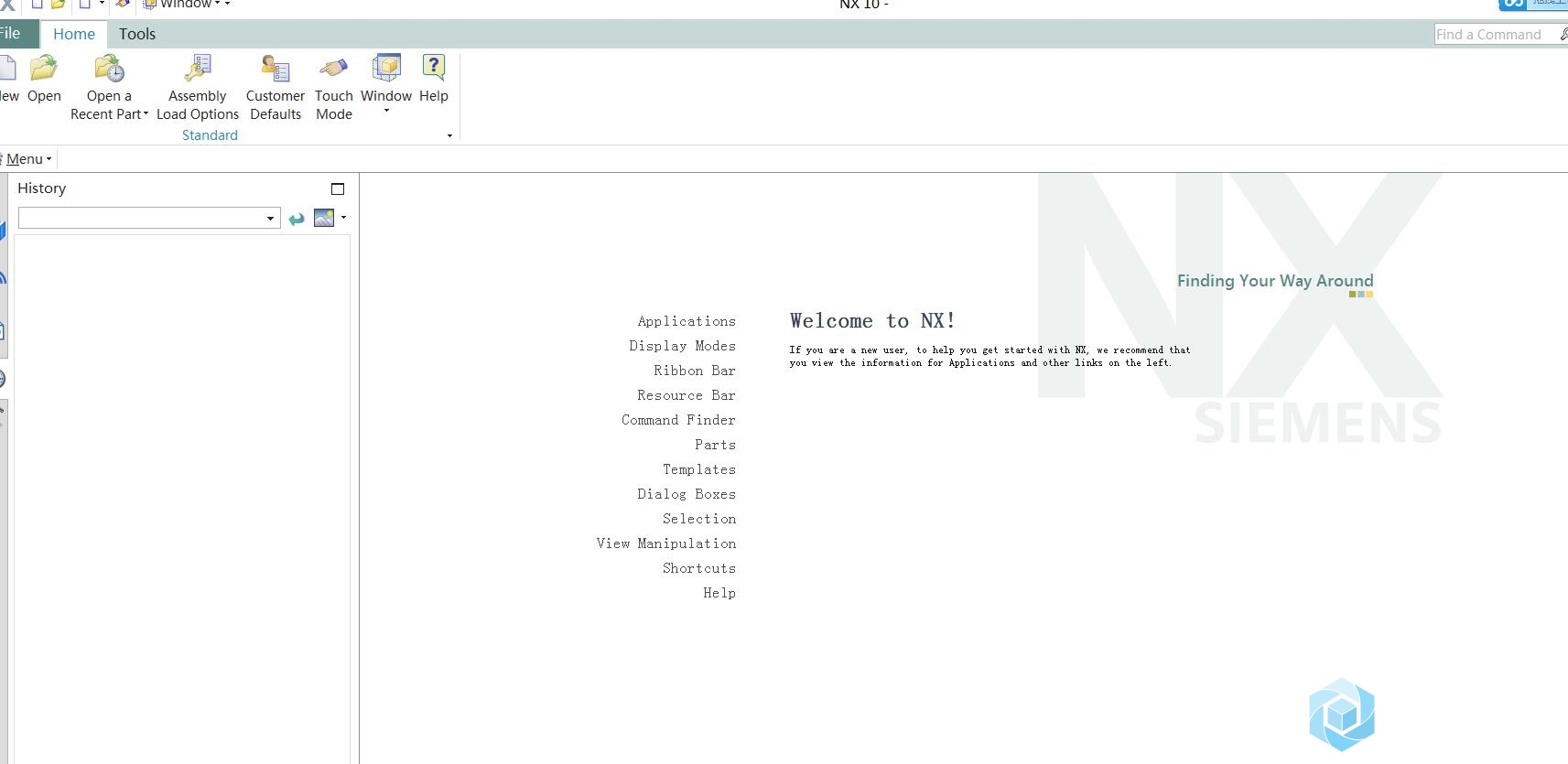Open the View Manipulation link
1568x764 pixels.
(666, 543)
